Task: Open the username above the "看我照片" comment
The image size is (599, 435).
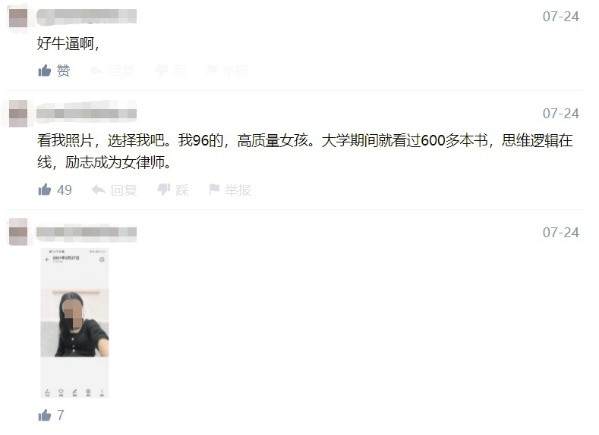Action: click(87, 113)
